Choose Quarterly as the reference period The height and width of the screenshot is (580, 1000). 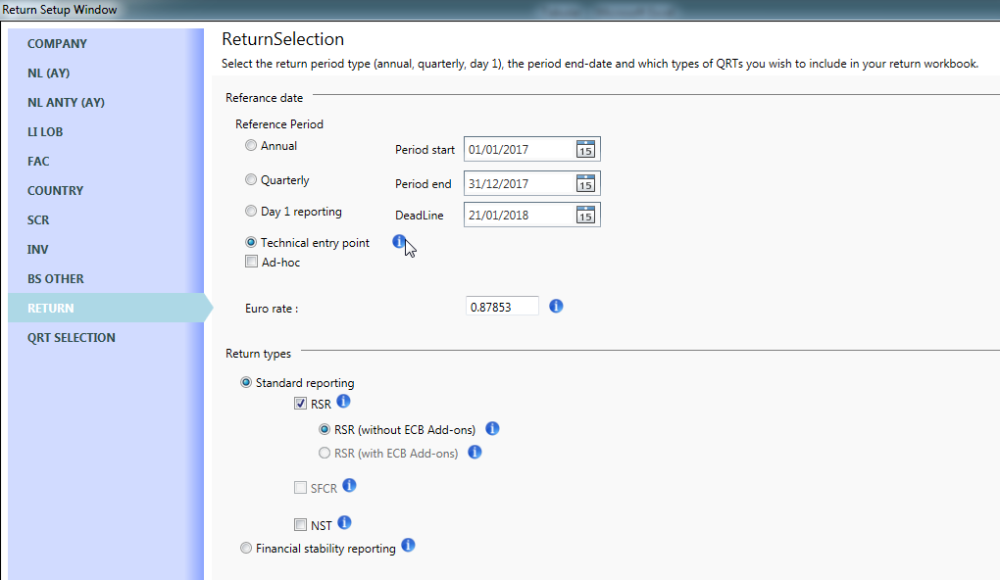point(251,178)
